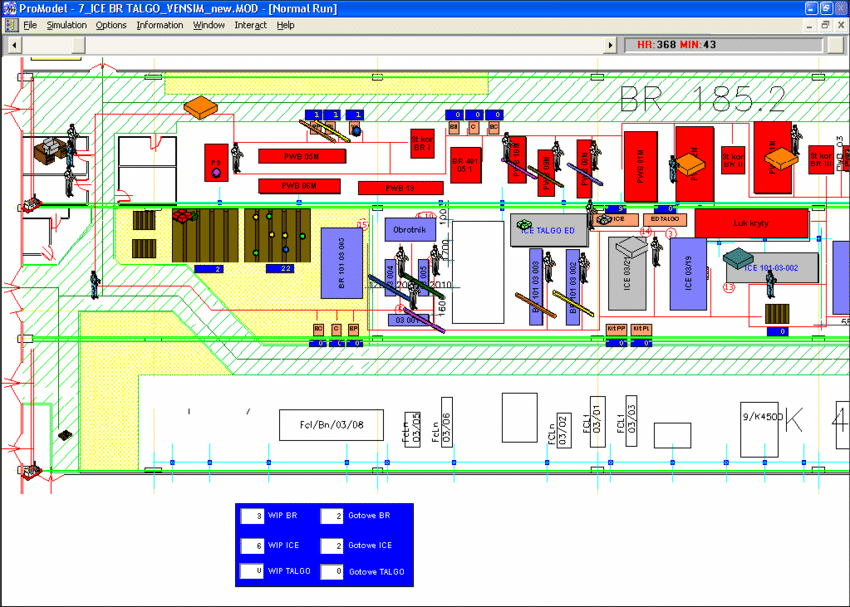Viewport: 850px width, 607px height.
Task: Click the WIP ICE counter value box
Action: 252,545
